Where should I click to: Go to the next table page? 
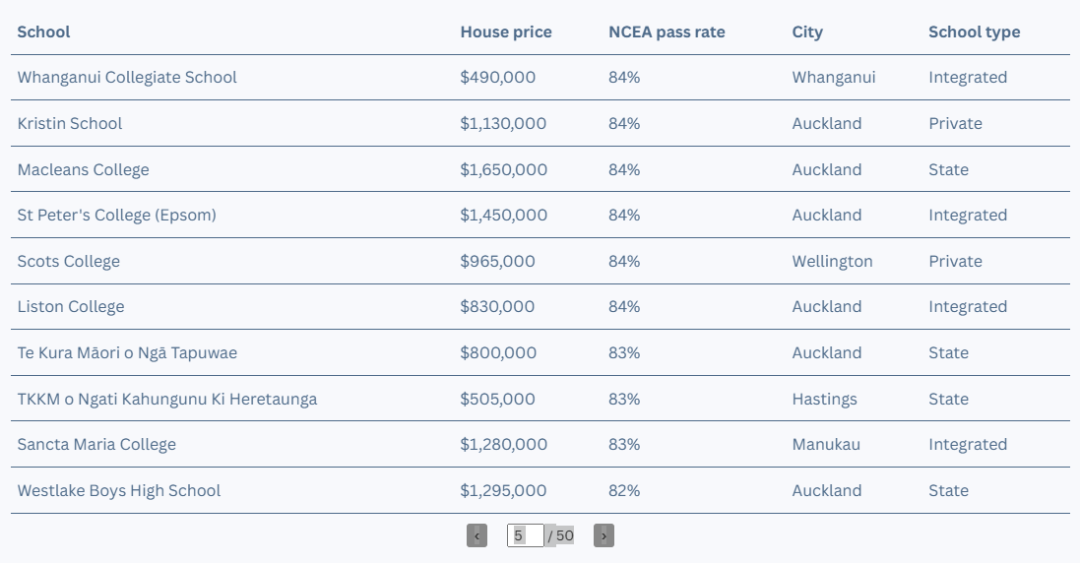point(603,535)
